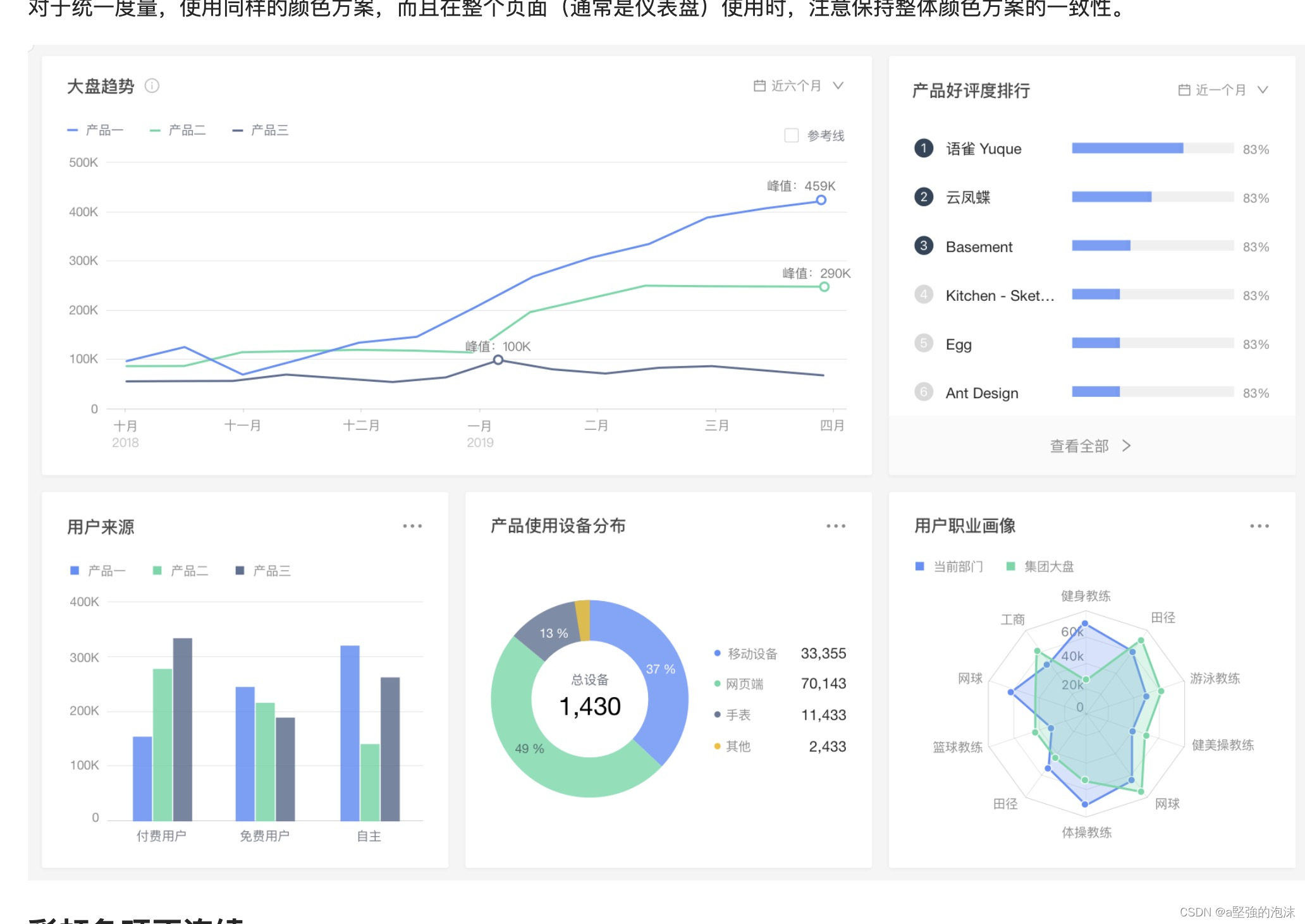1305x924 pixels.
Task: Click rank badge 2 next to 云凤蝶
Action: [924, 197]
